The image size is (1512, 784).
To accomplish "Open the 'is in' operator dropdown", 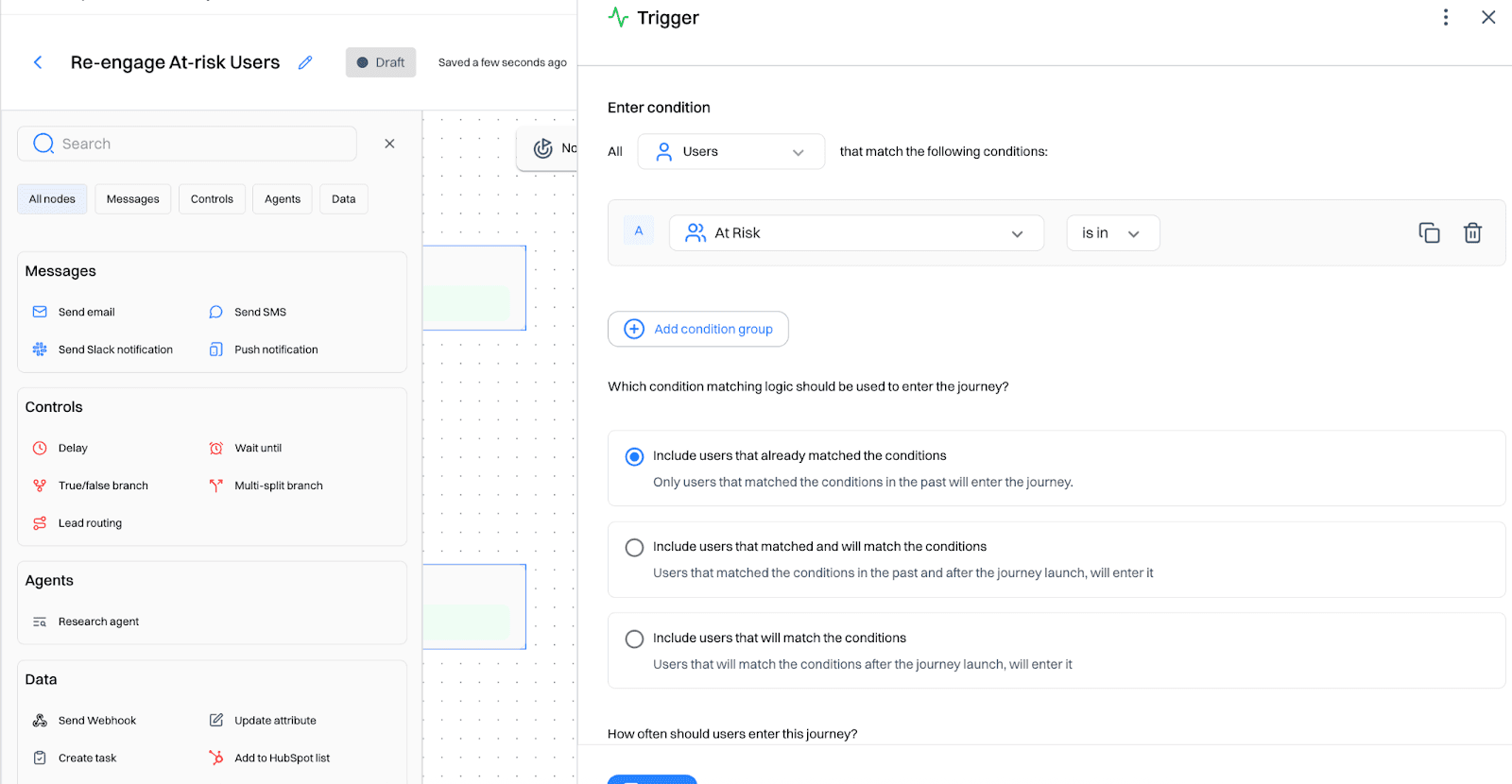I will coord(1111,233).
